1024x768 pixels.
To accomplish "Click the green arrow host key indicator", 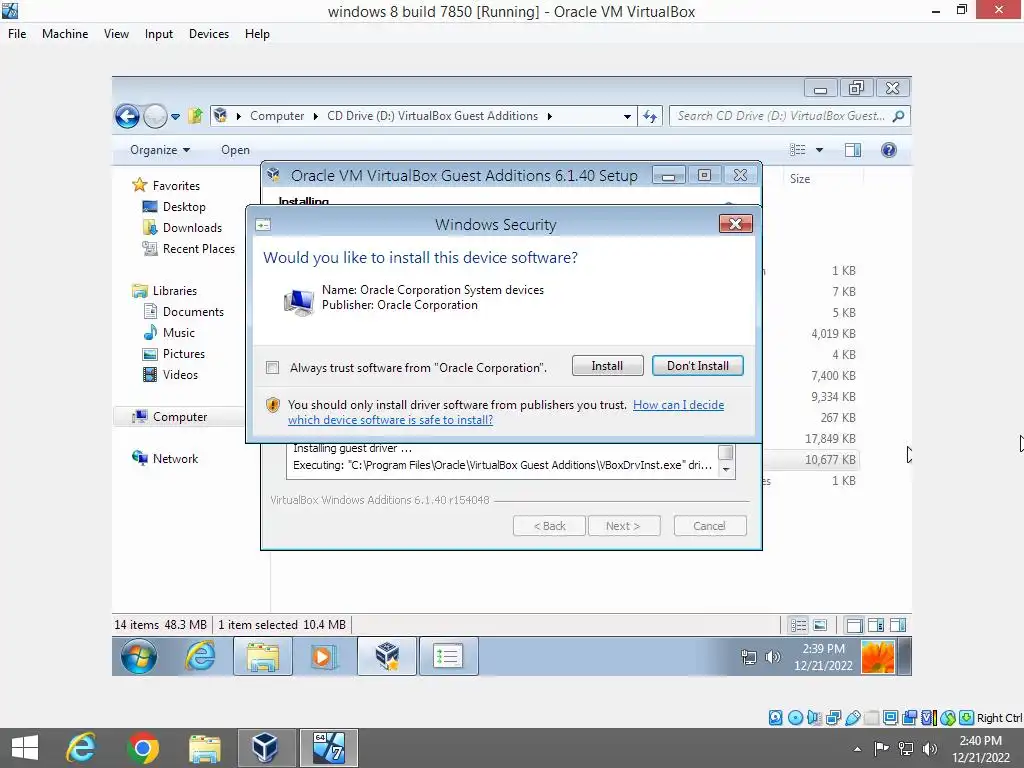I will (967, 718).
